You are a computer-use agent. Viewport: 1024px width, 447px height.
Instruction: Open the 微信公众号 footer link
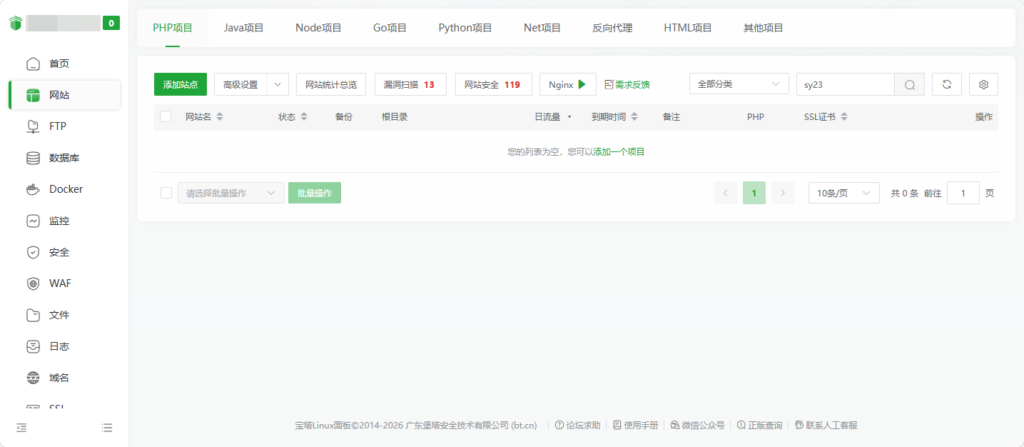tap(697, 425)
